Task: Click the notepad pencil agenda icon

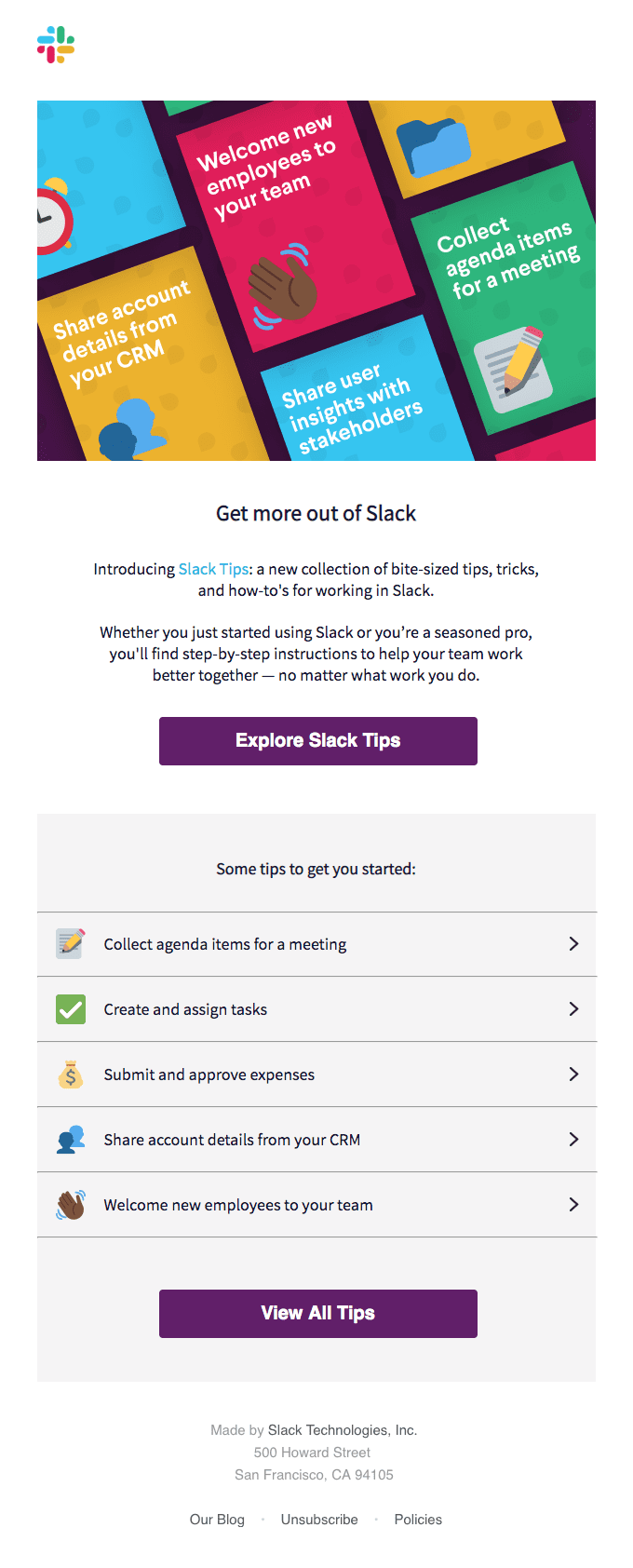Action: coord(71,943)
